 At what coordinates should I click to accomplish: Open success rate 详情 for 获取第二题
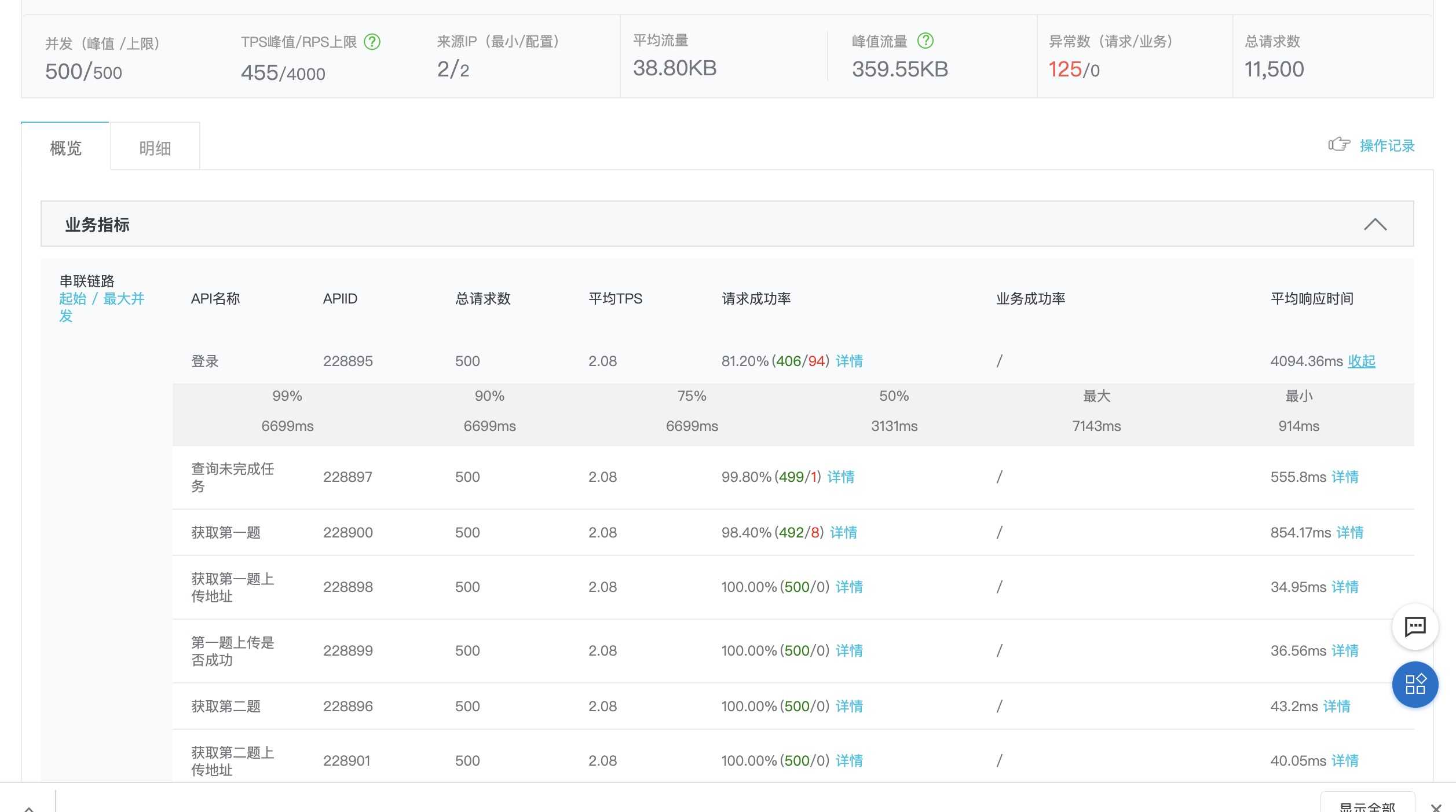point(849,706)
